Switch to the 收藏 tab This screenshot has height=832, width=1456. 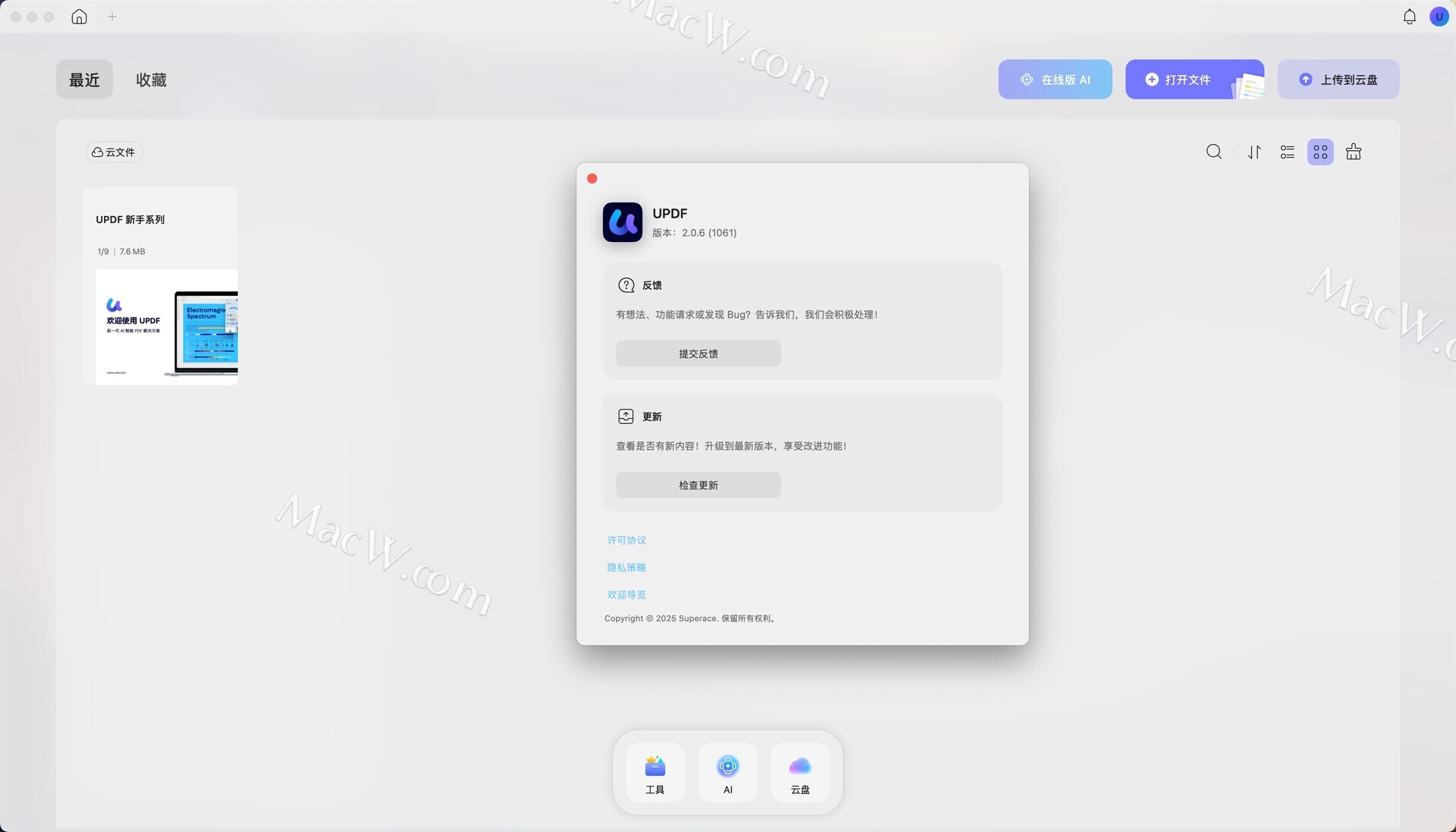151,80
